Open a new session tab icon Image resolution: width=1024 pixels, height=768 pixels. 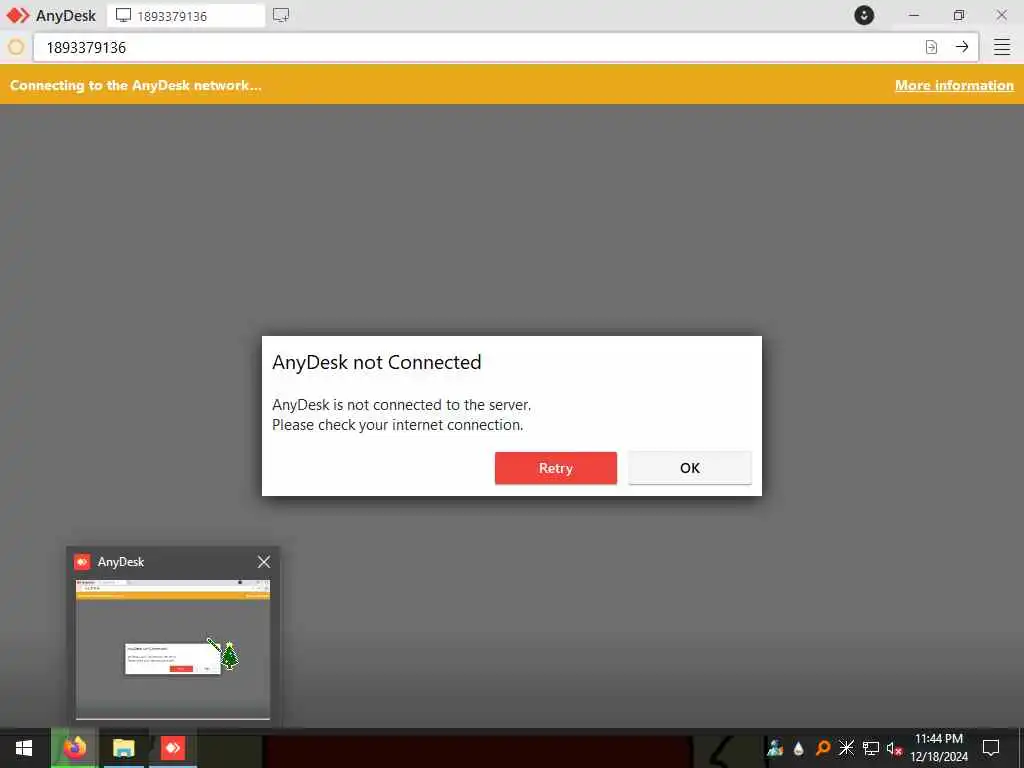point(281,15)
